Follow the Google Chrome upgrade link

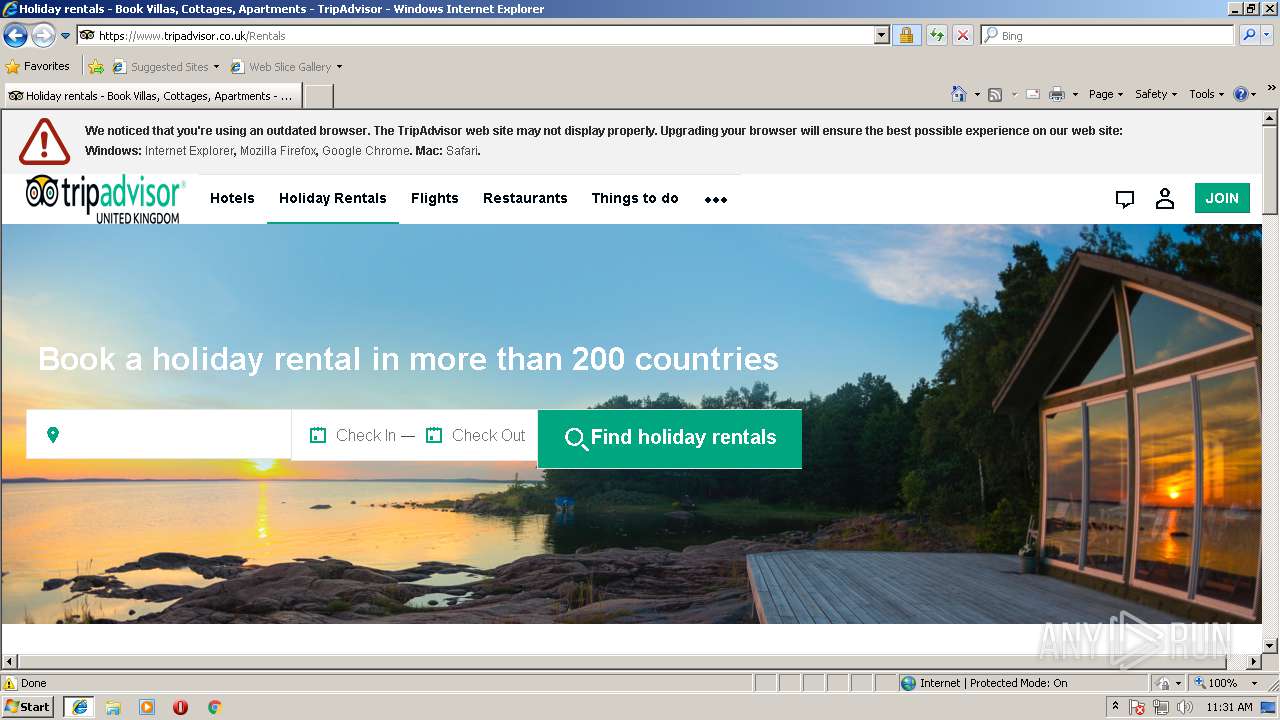(x=365, y=151)
